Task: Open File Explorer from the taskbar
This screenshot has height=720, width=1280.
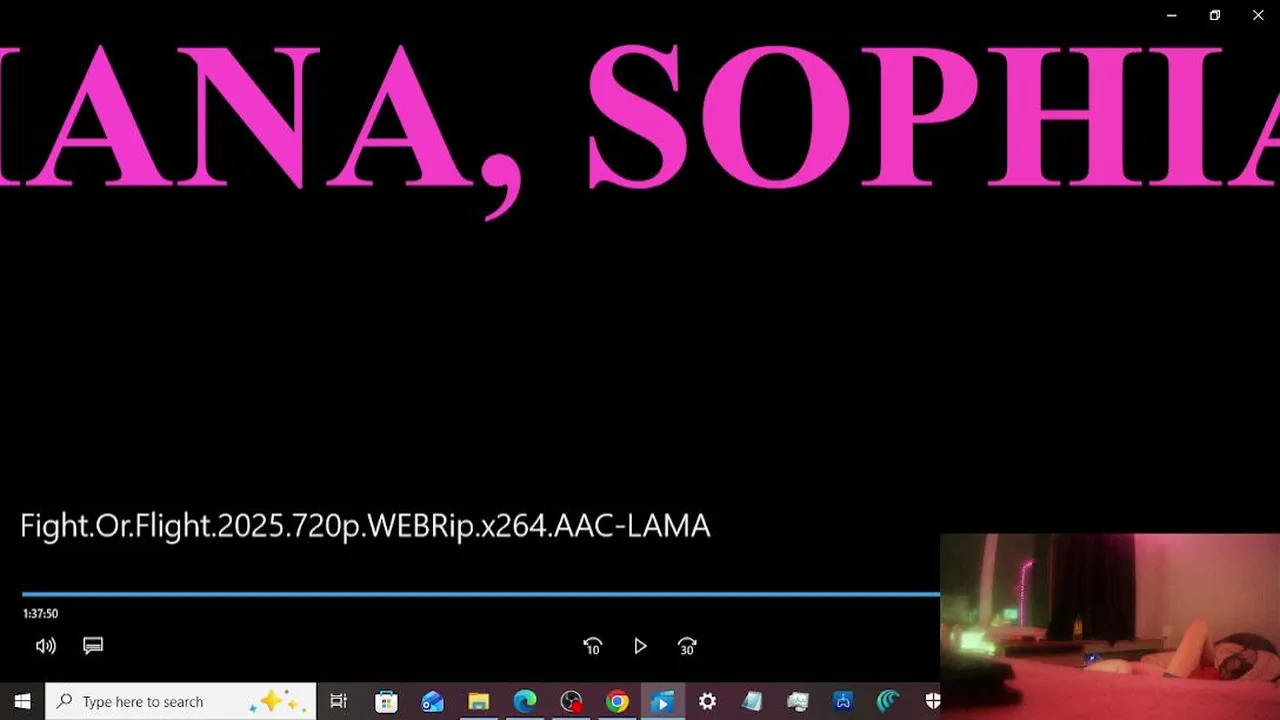Action: 479,701
